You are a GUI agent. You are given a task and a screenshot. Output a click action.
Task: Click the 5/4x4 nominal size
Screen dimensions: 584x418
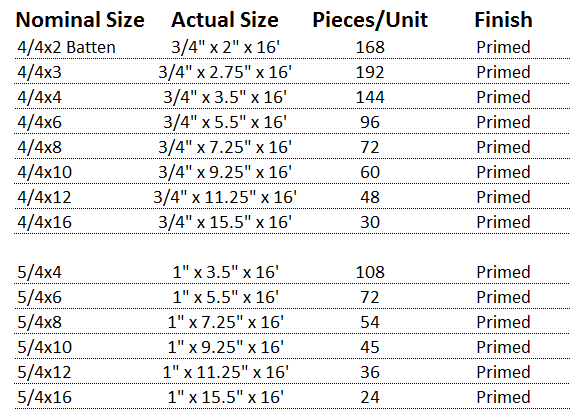click(39, 272)
